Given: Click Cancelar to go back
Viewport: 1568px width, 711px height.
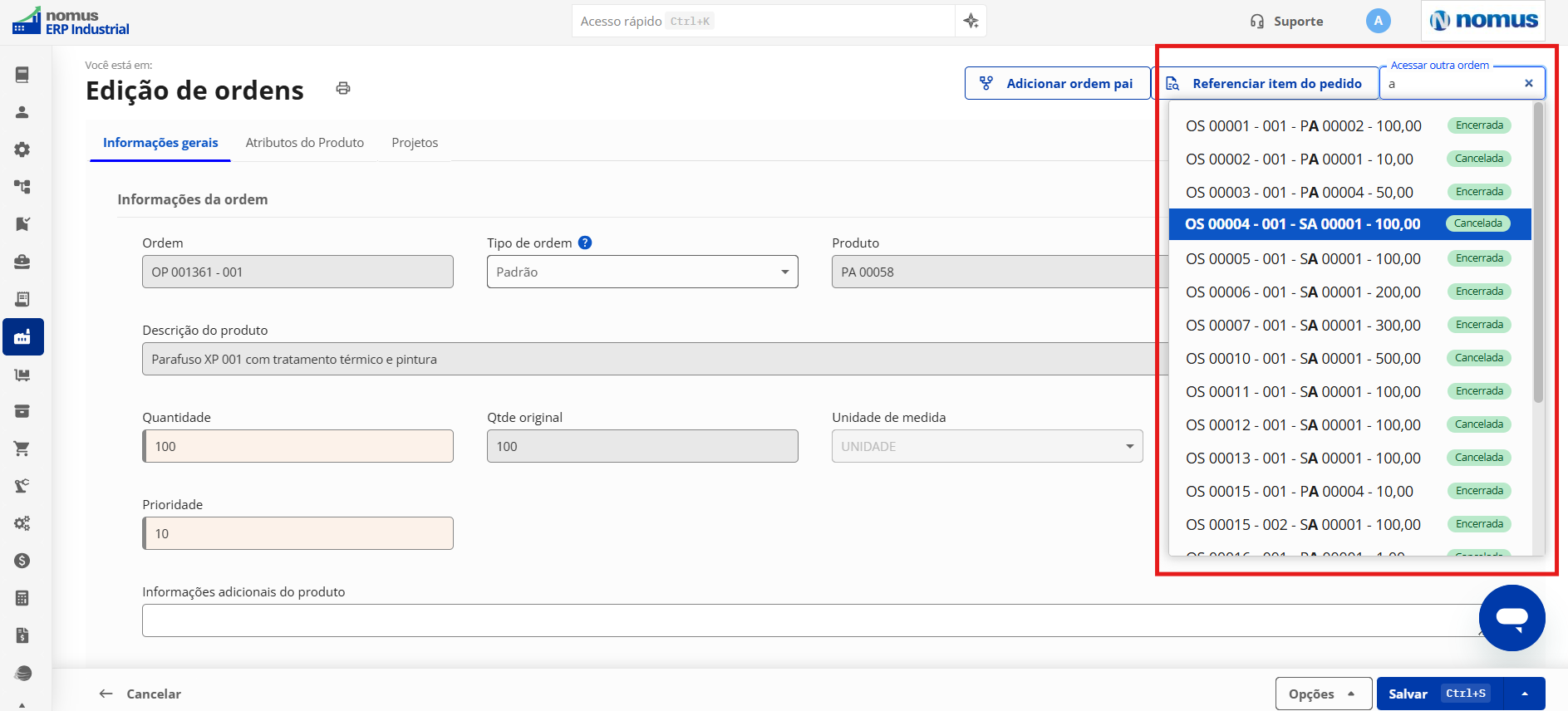Looking at the screenshot, I should coord(140,694).
